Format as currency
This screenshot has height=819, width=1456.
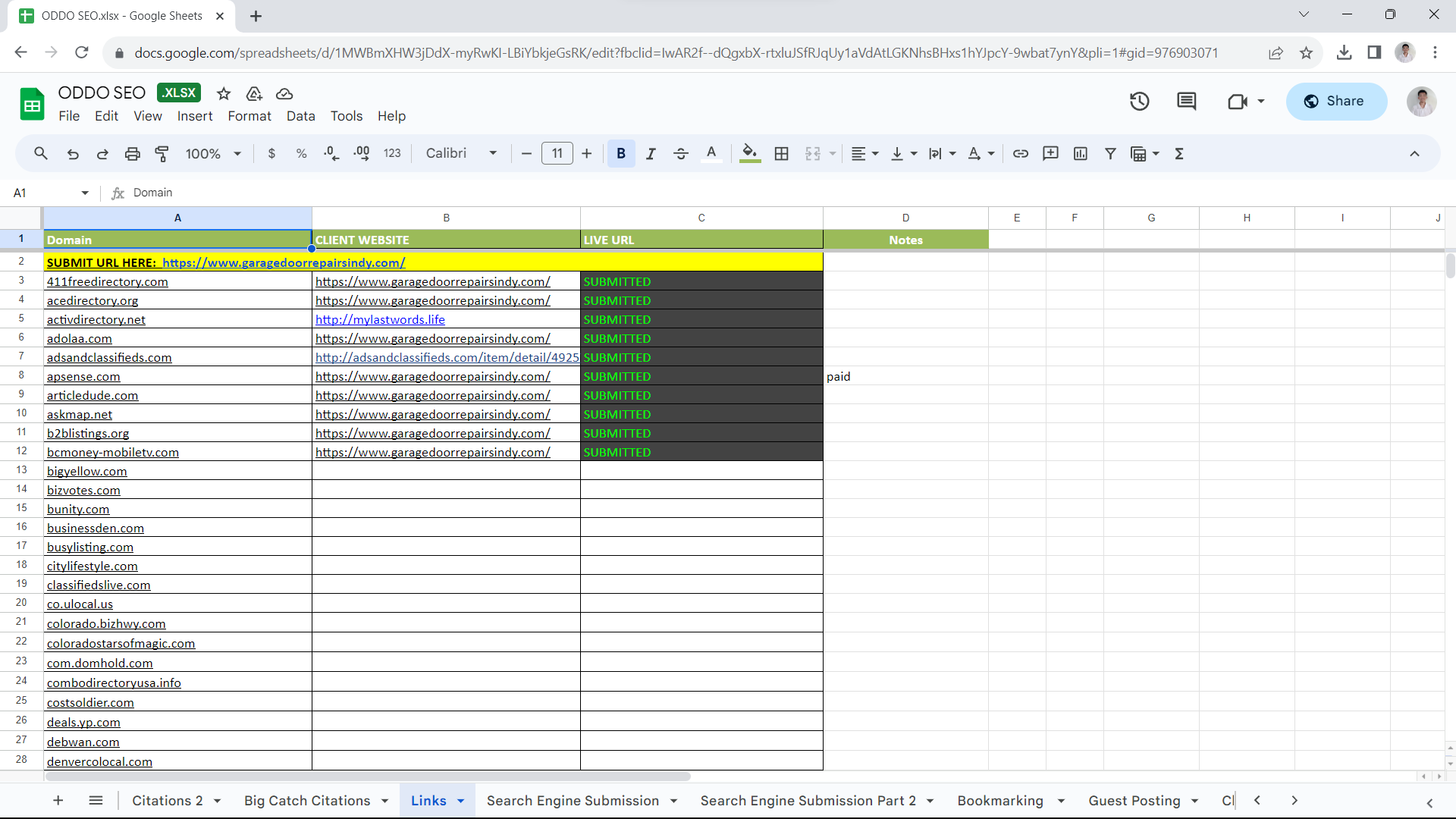(x=271, y=154)
